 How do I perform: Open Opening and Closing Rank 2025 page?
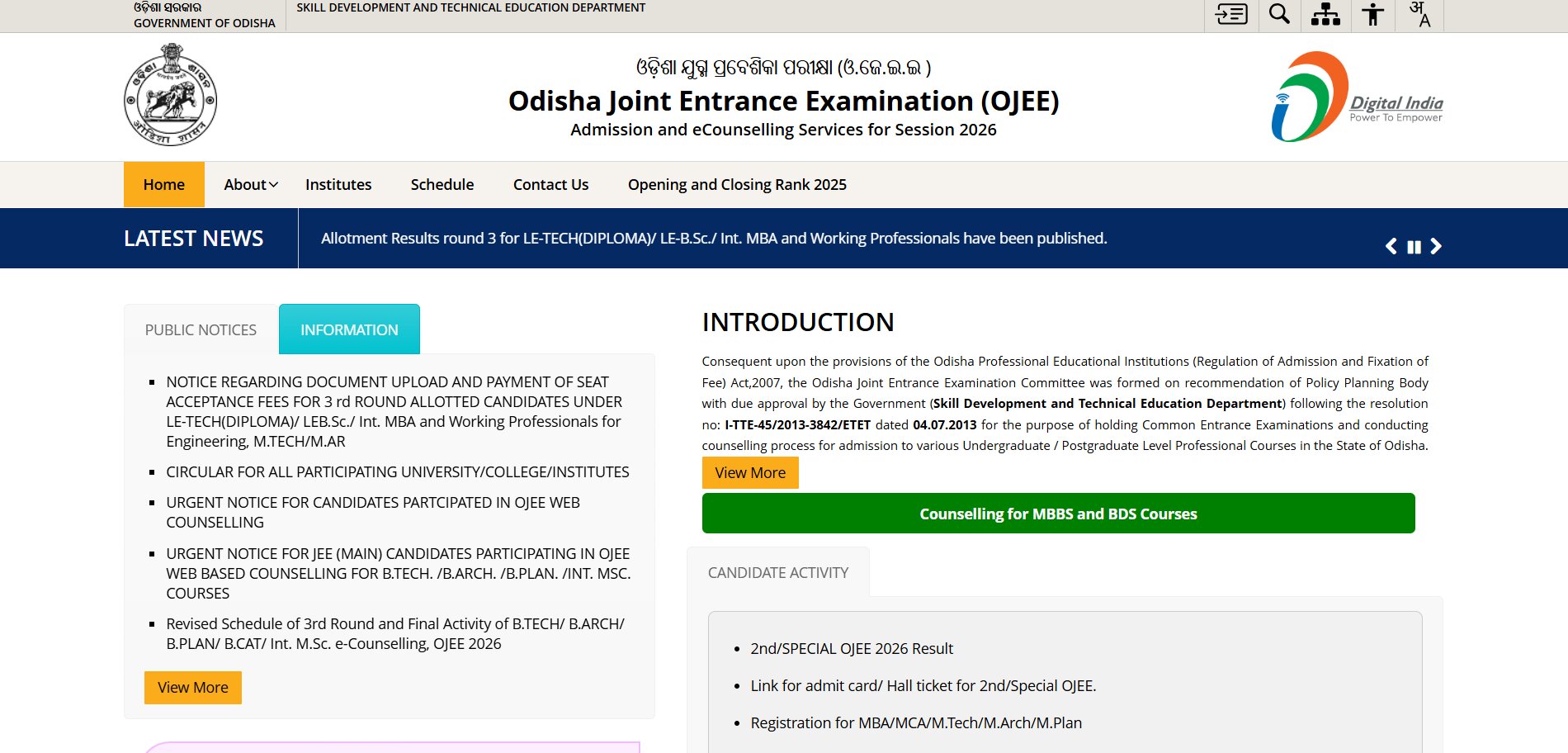point(737,185)
